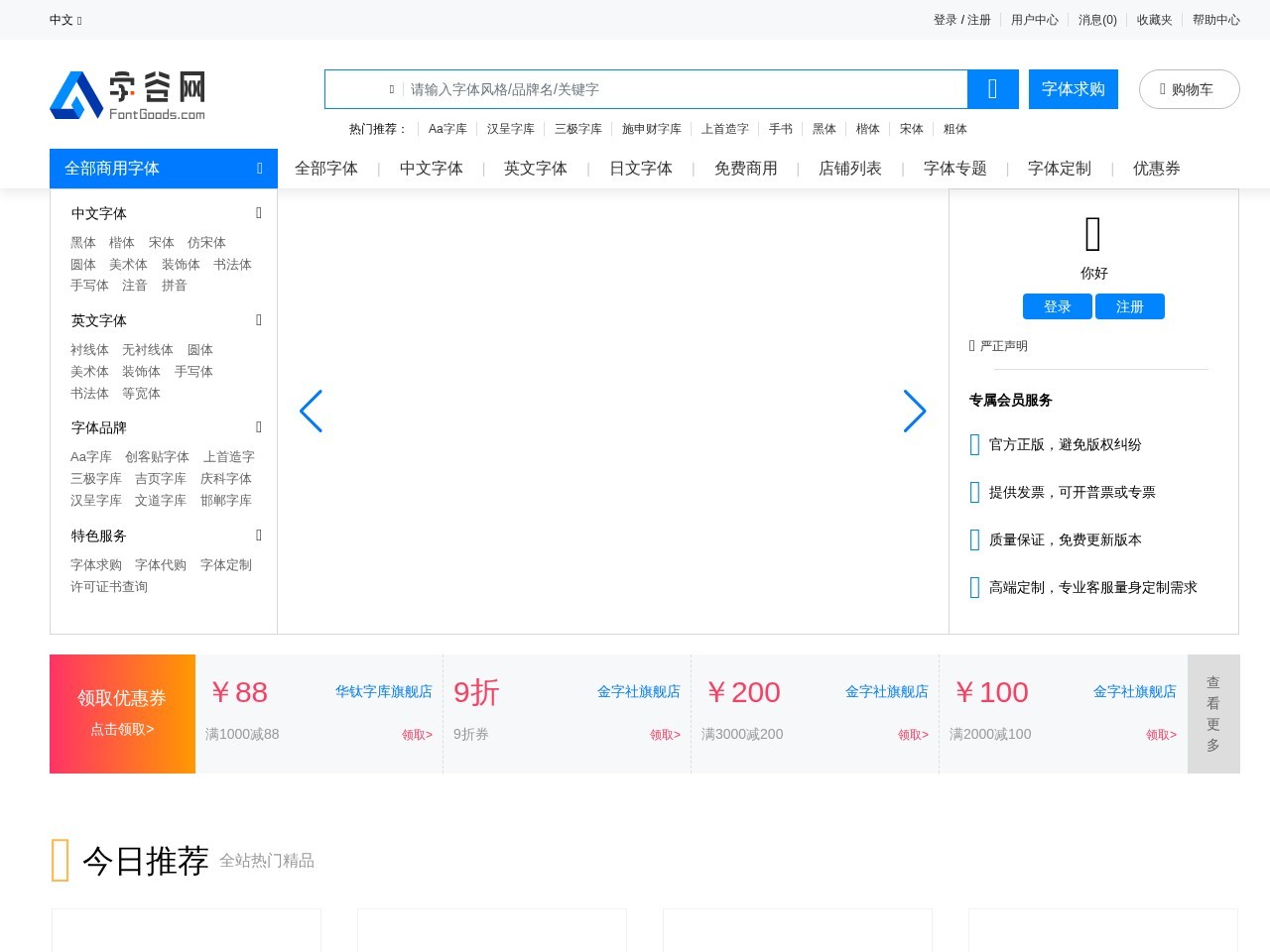Claim the ¥88 华钛字库旗舰店 coupon

click(417, 735)
